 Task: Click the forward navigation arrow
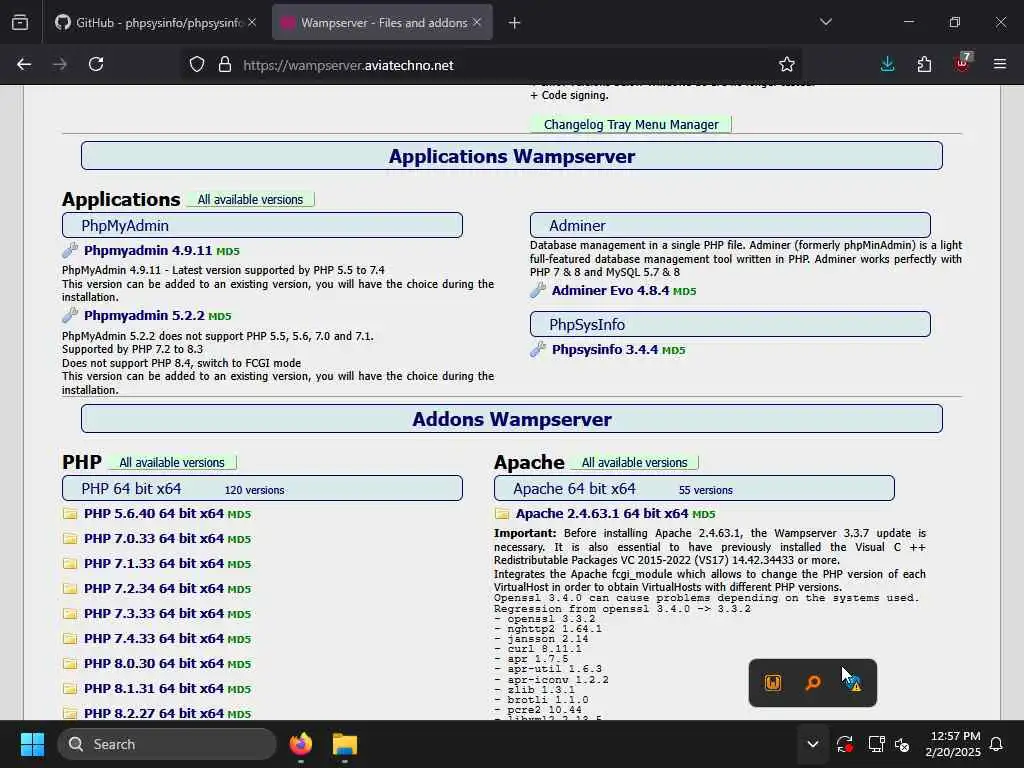point(59,64)
